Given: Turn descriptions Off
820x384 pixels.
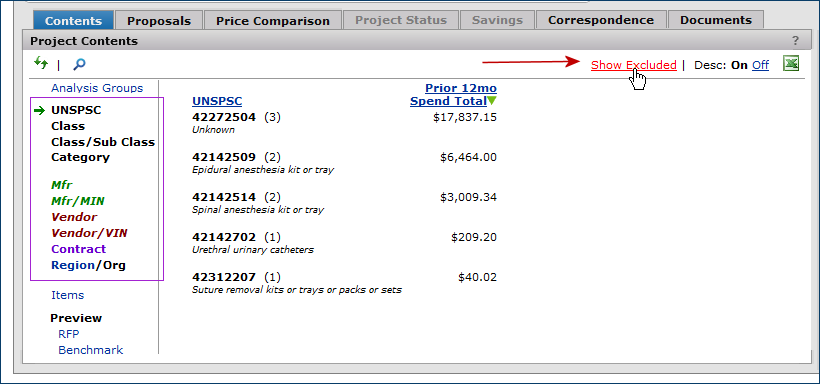Looking at the screenshot, I should coord(760,65).
